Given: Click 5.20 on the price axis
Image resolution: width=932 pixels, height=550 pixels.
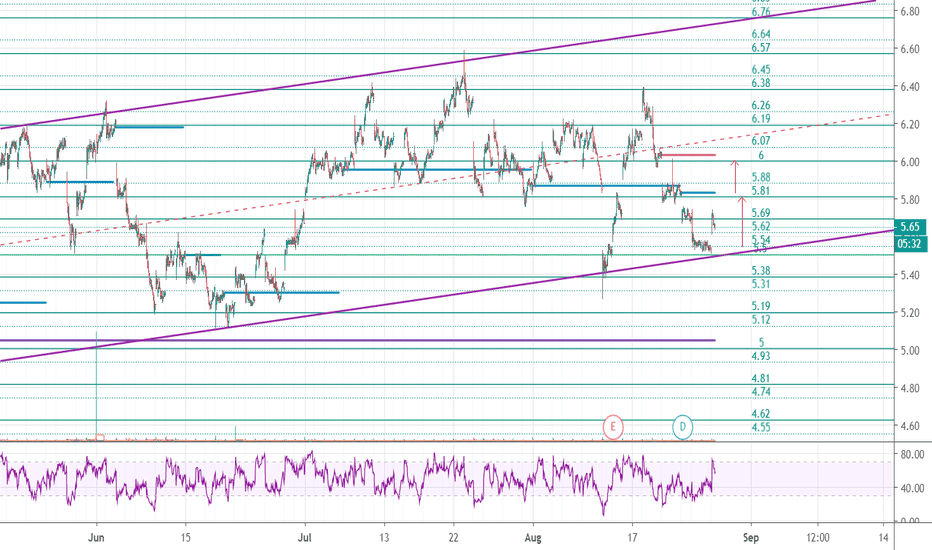Looking at the screenshot, I should tap(910, 313).
